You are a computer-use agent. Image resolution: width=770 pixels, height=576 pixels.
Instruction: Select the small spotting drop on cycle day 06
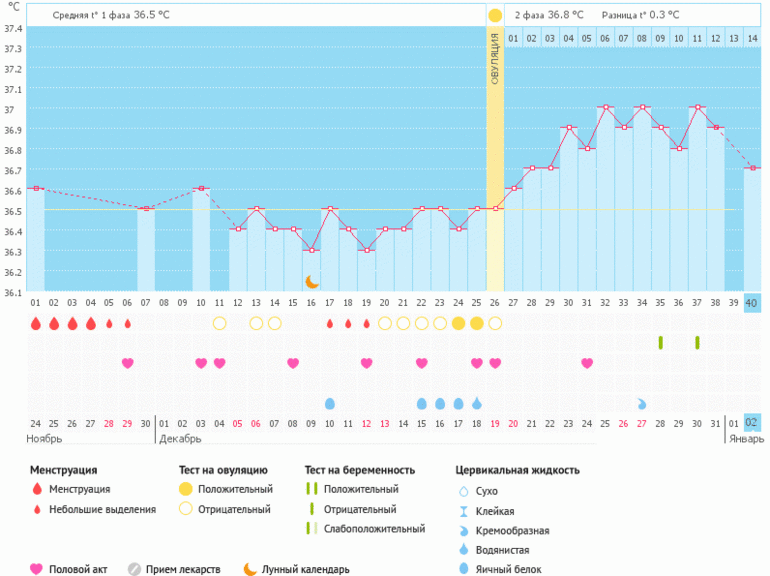(127, 323)
